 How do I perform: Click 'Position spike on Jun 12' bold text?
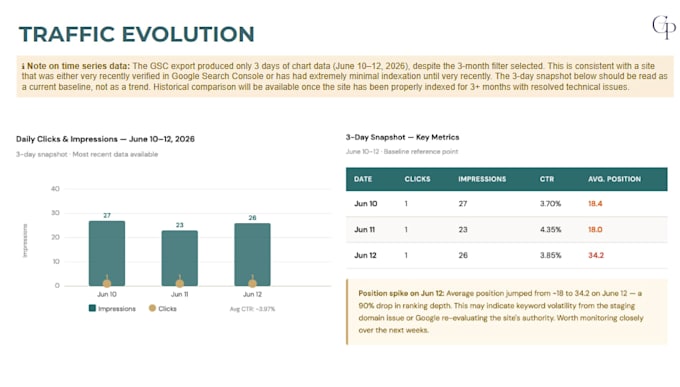pyautogui.click(x=401, y=293)
